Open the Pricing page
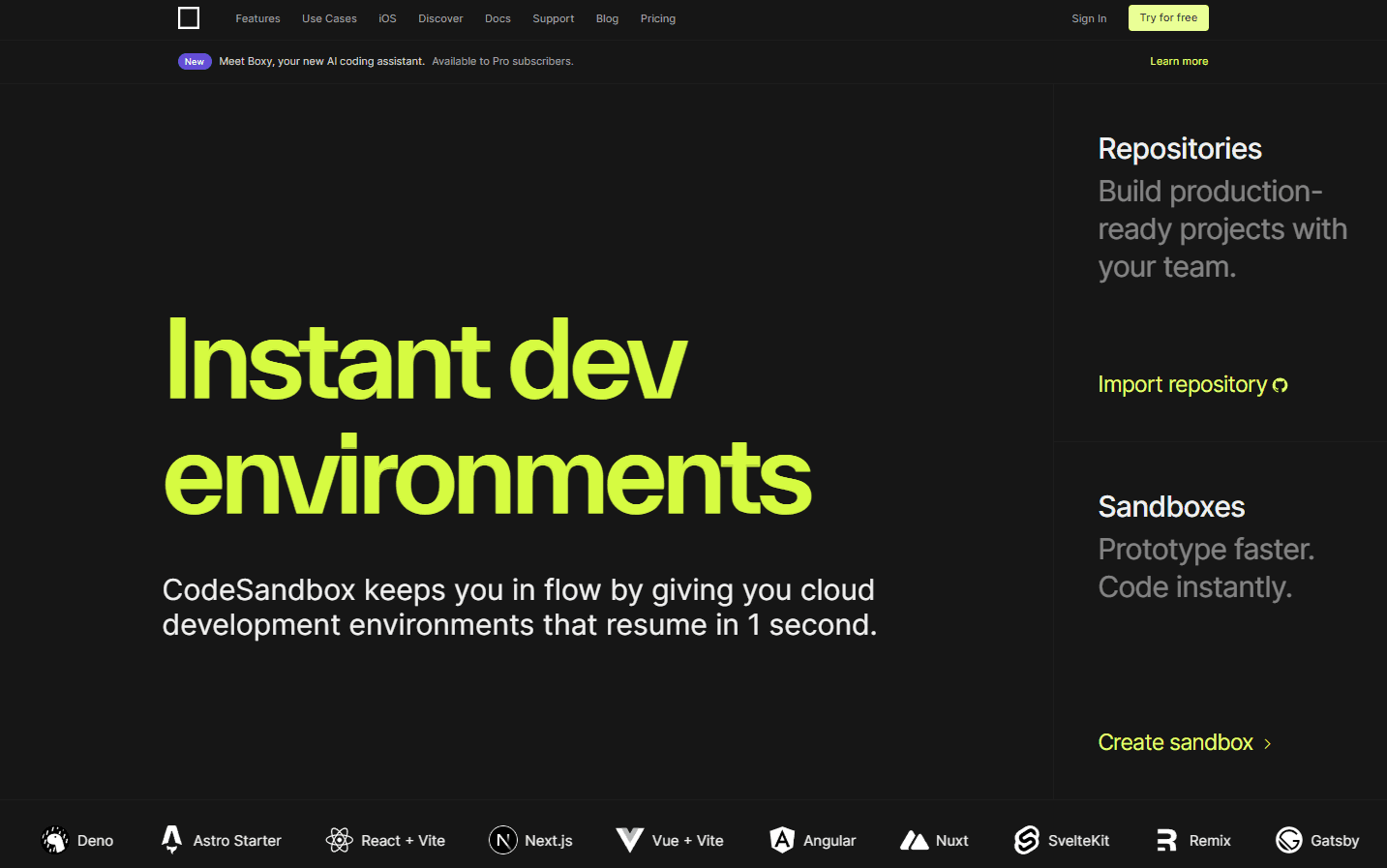This screenshot has height=868, width=1387. [x=658, y=18]
